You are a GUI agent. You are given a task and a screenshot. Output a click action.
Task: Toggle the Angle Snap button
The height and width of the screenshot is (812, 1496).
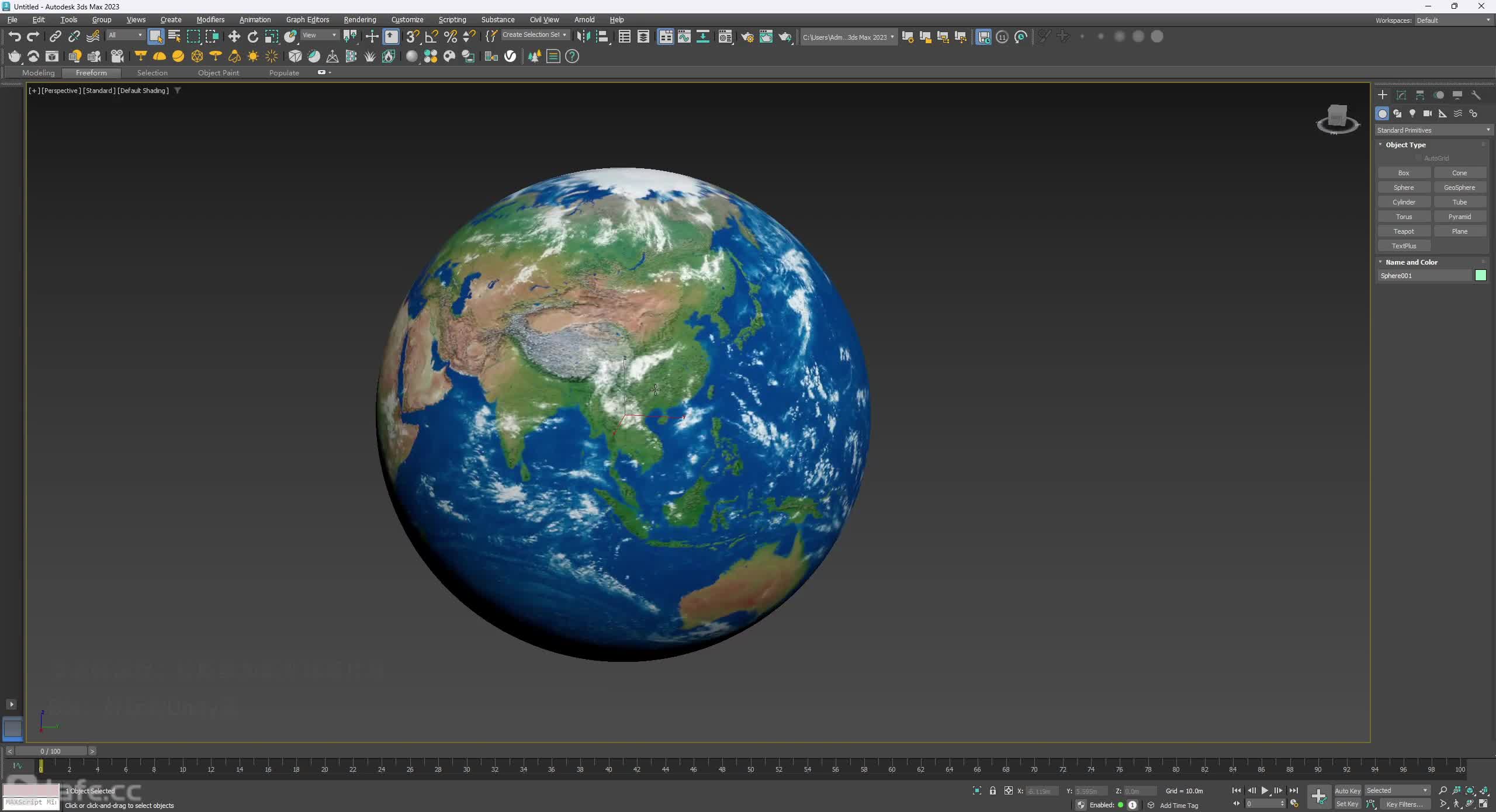(431, 37)
